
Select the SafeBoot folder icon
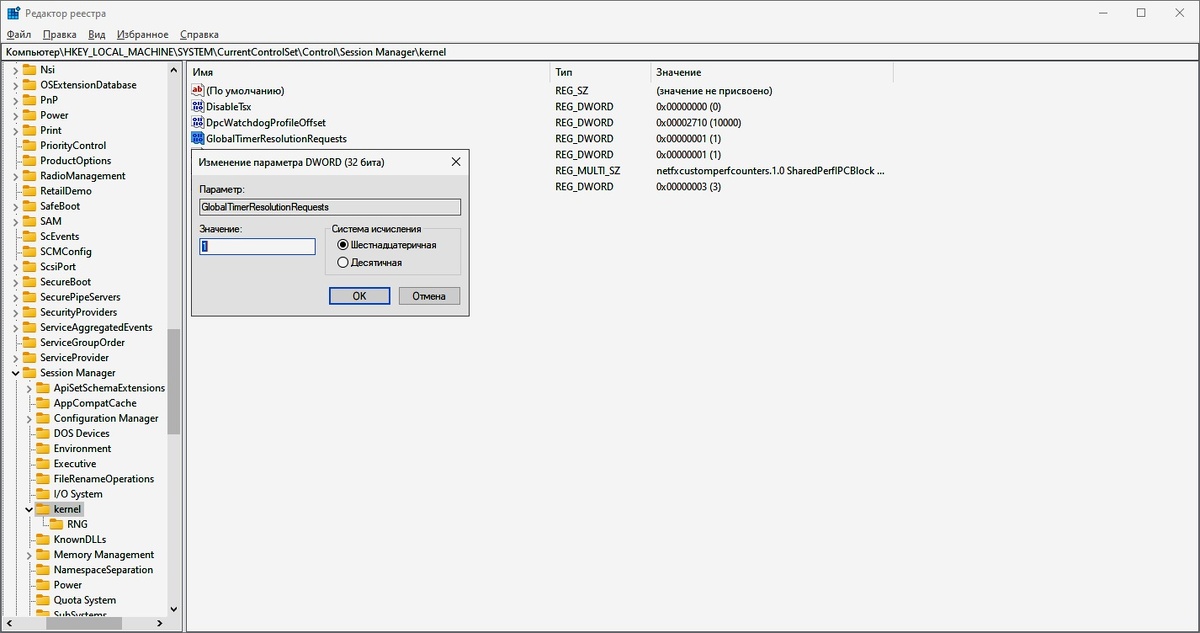pos(29,206)
